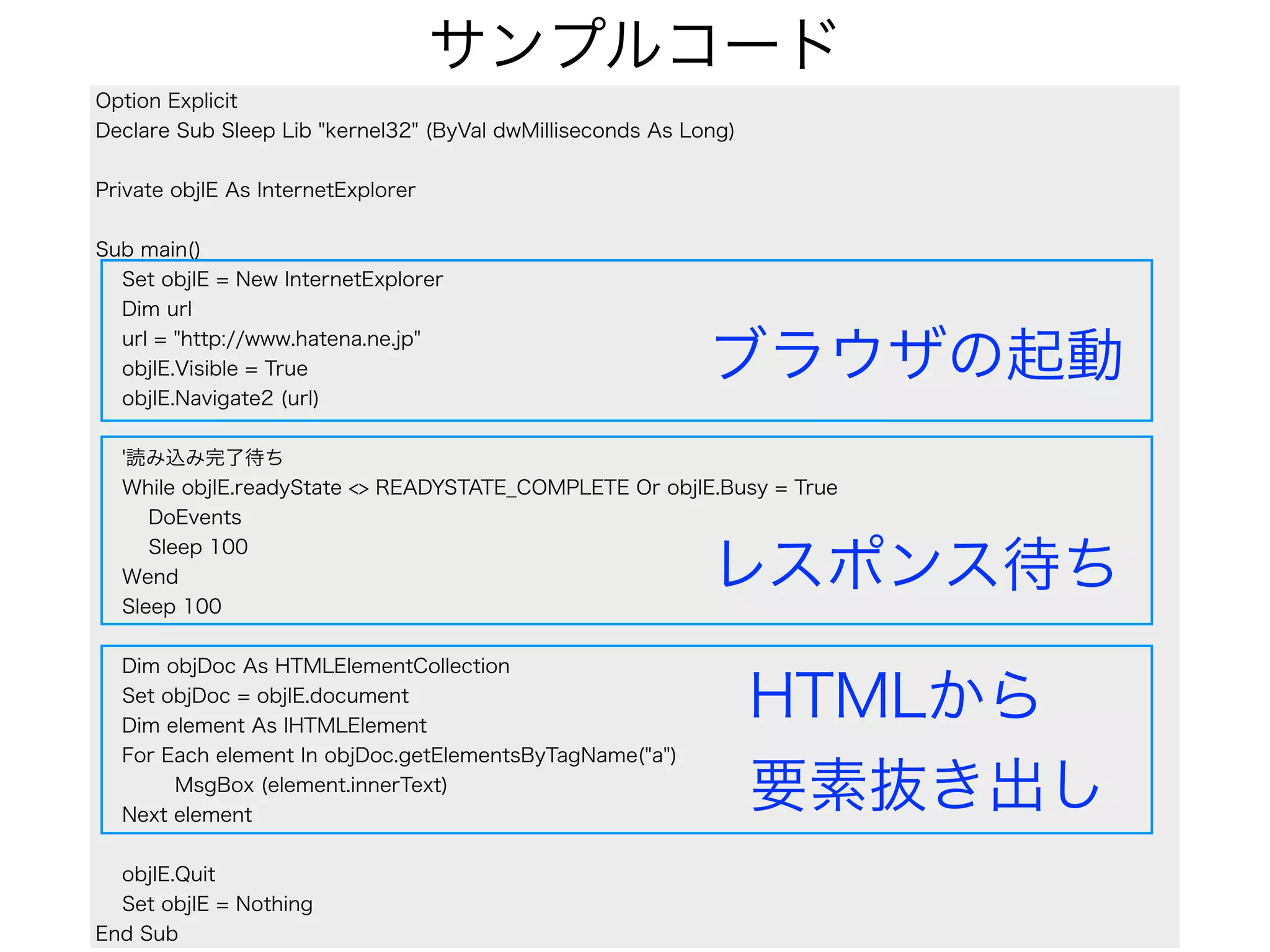
Task: Click the Option Explicit line
Action: click(166, 101)
